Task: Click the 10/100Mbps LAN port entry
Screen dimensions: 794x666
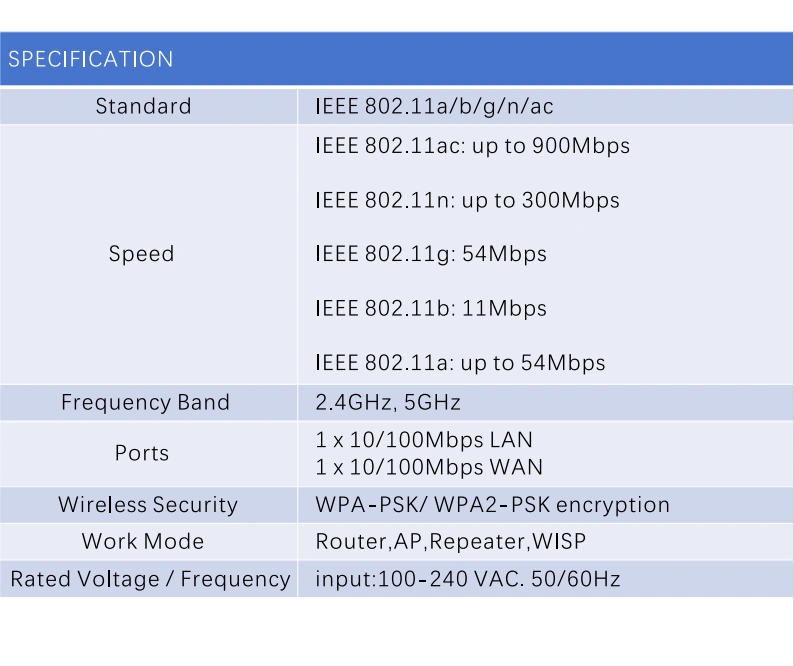Action: pyautogui.click(x=424, y=440)
